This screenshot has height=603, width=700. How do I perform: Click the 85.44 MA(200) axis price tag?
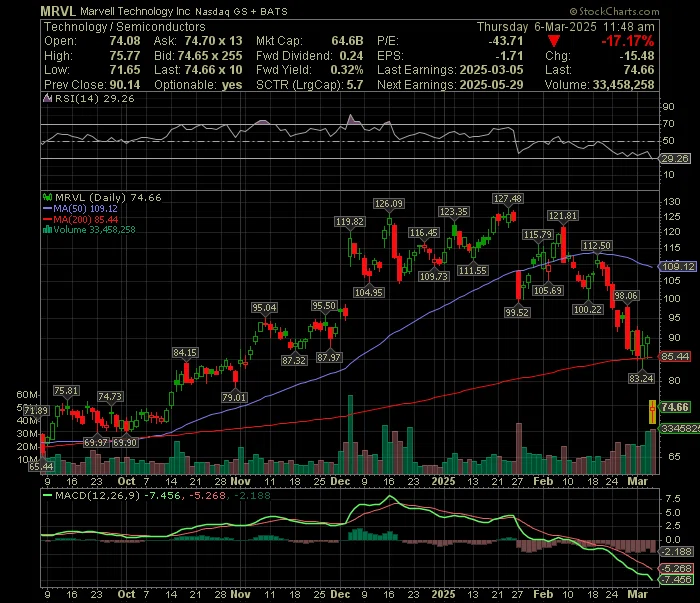(x=675, y=356)
